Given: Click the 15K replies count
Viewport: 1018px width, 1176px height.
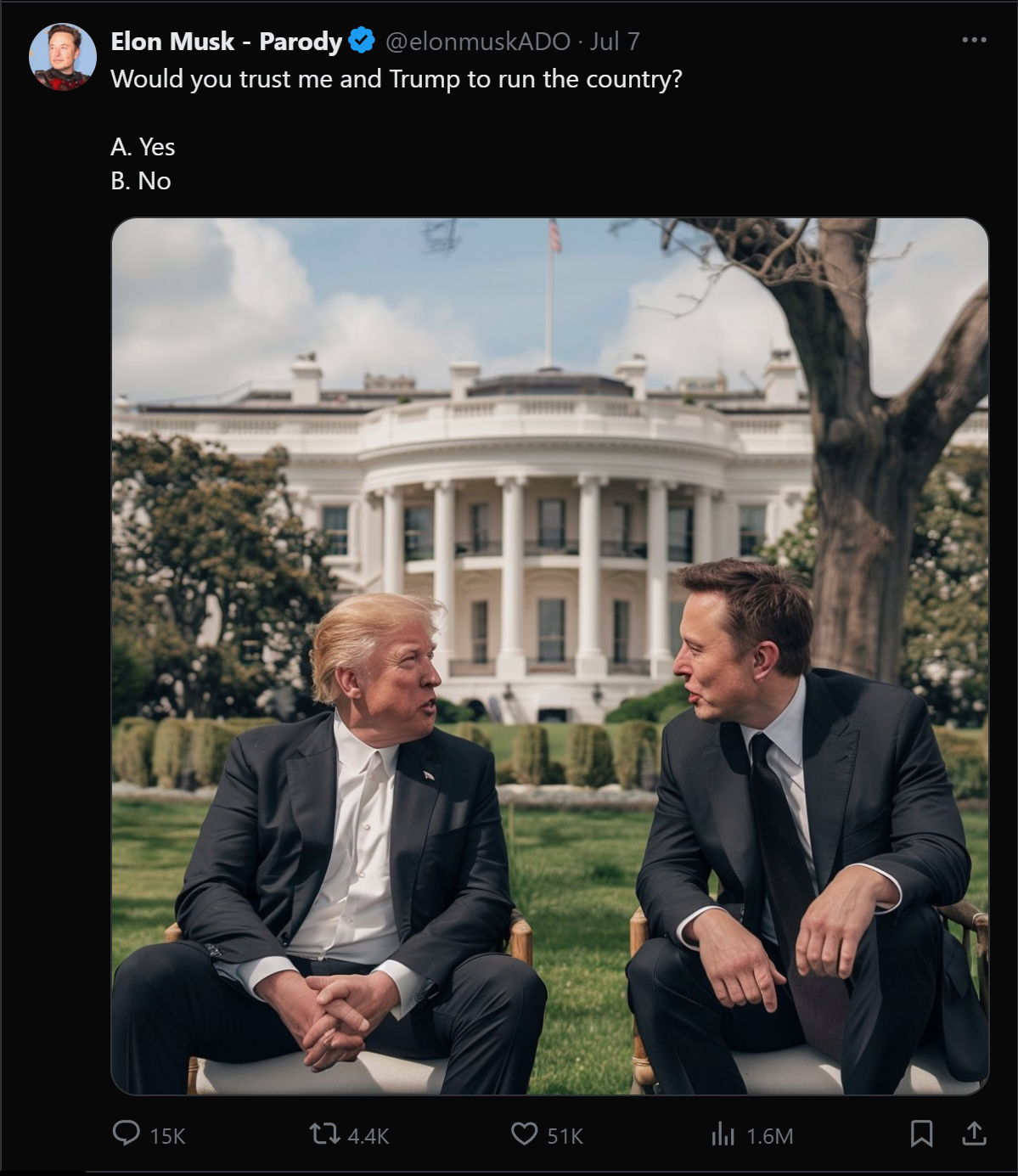Looking at the screenshot, I should click(x=167, y=1136).
